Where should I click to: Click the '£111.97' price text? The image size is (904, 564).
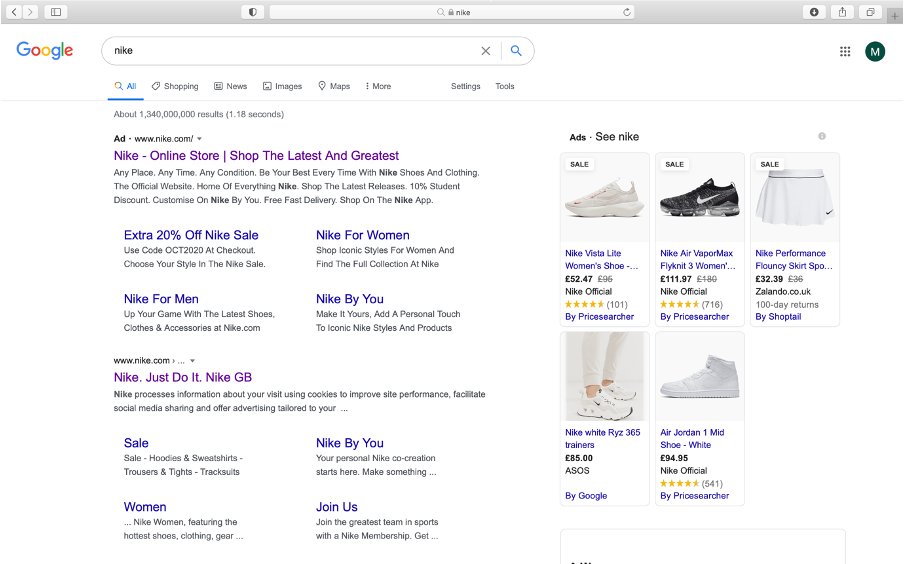pos(676,279)
